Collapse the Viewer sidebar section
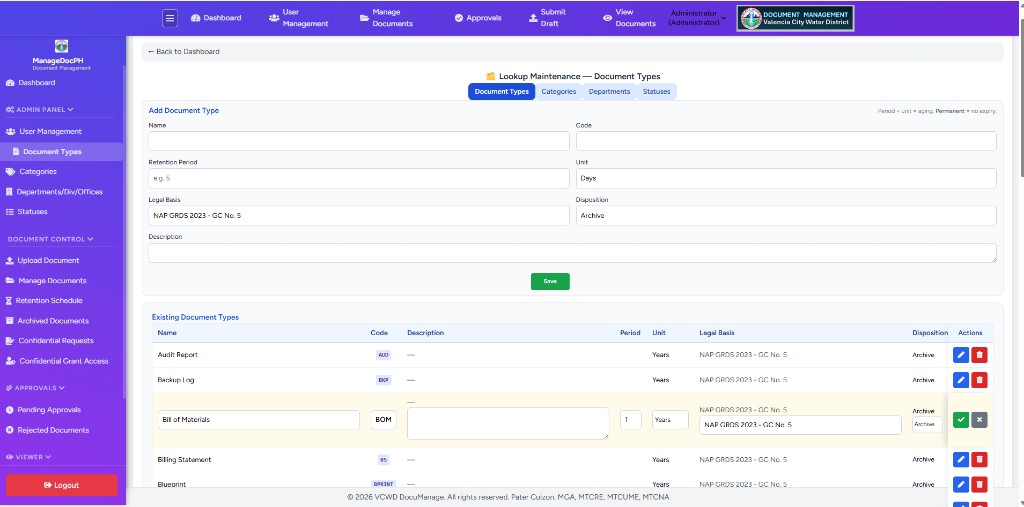Image resolution: width=1024 pixels, height=507 pixels. [28, 457]
